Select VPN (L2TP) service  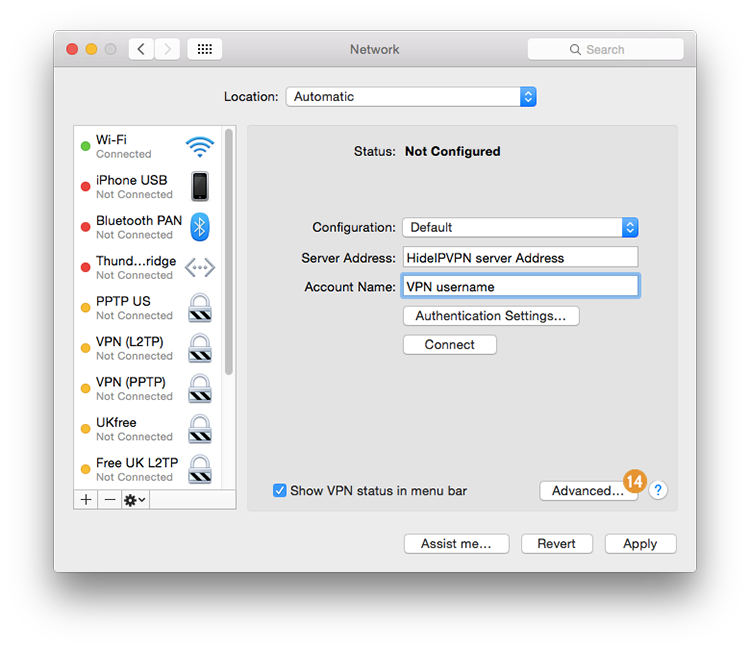click(x=148, y=348)
